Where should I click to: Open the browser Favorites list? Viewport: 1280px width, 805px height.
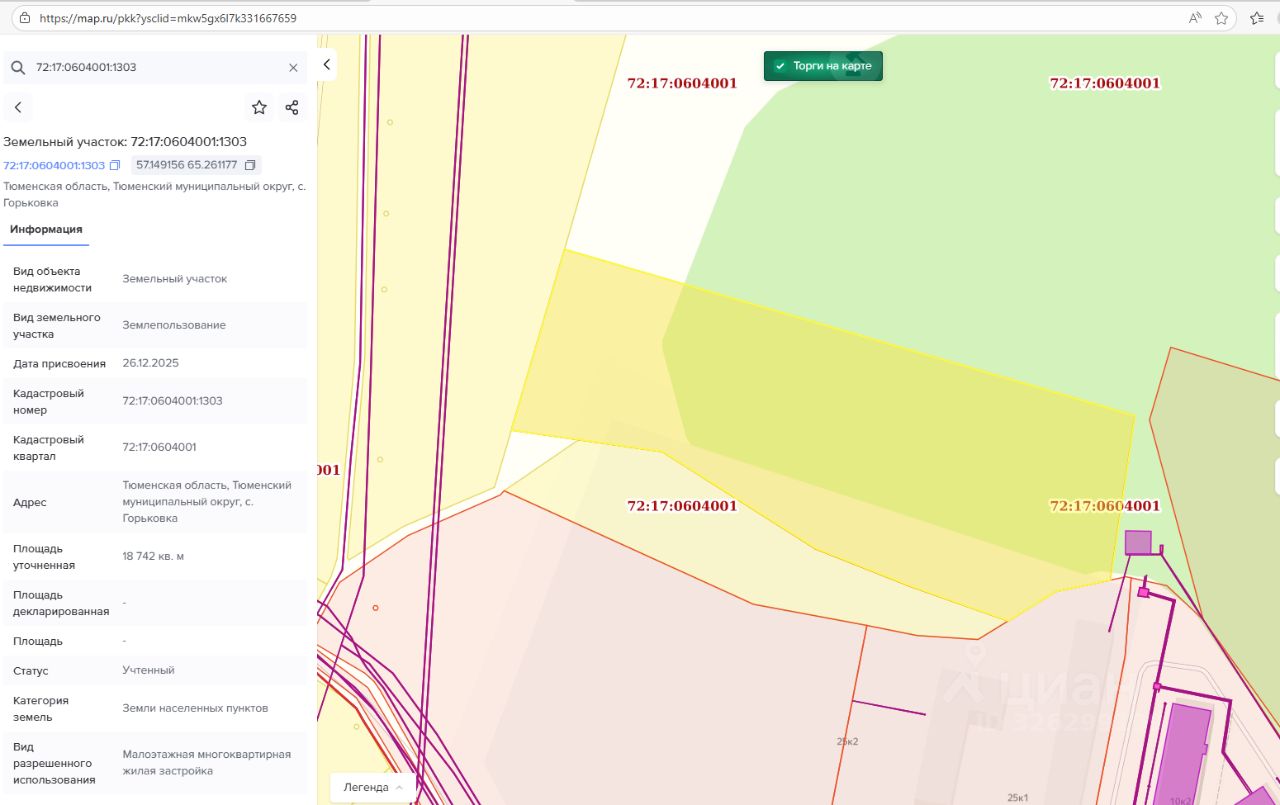tap(1257, 18)
